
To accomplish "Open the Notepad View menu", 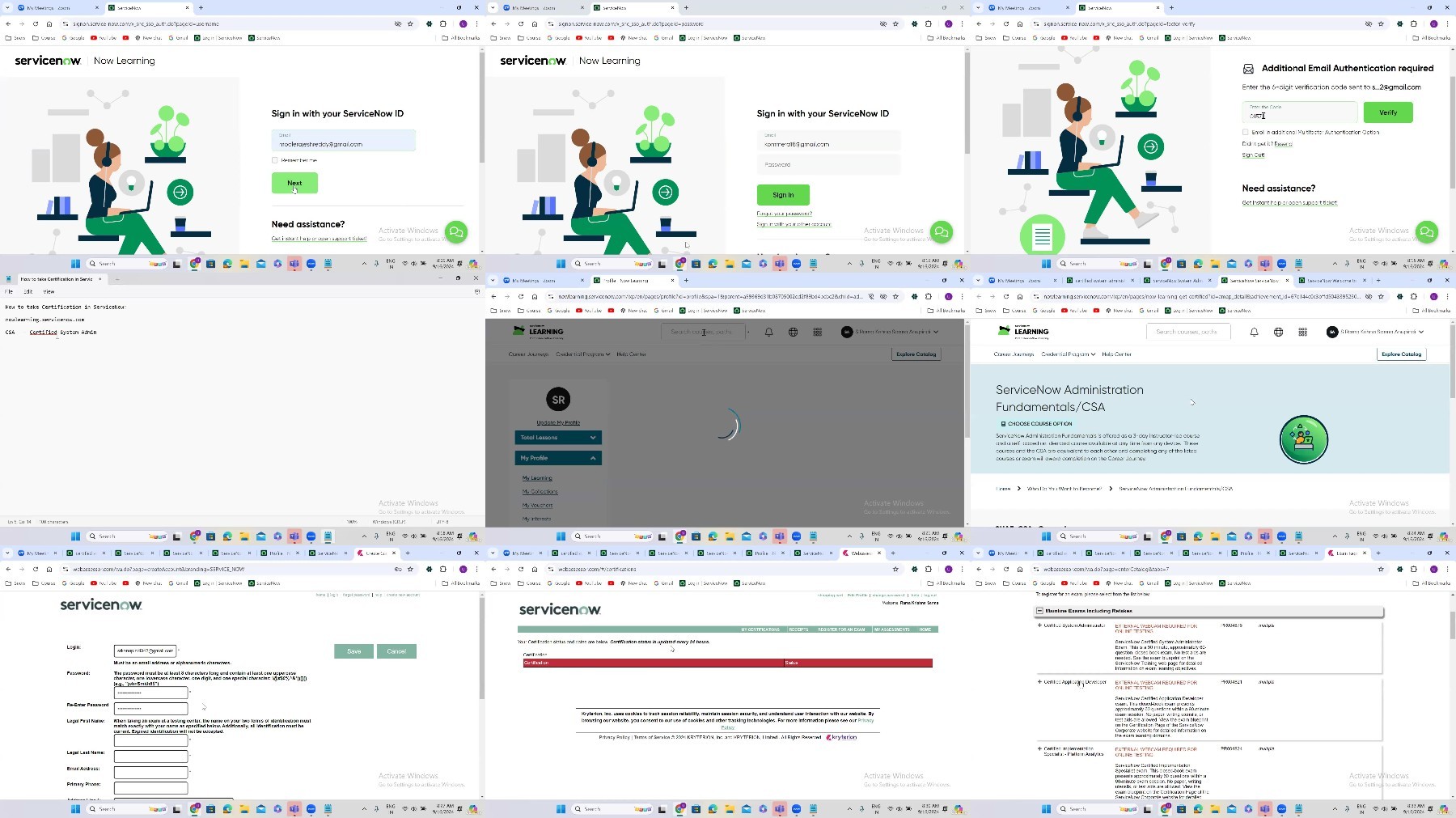I will [x=49, y=291].
